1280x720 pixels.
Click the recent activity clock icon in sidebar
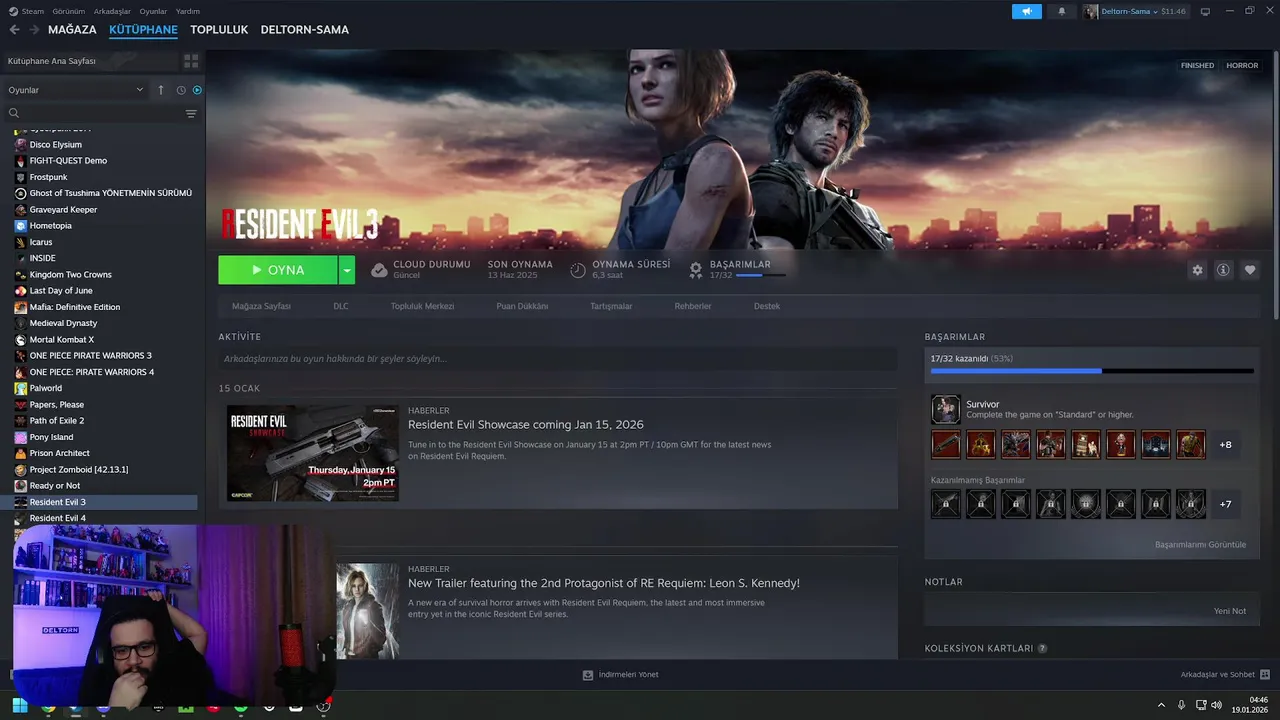(181, 90)
